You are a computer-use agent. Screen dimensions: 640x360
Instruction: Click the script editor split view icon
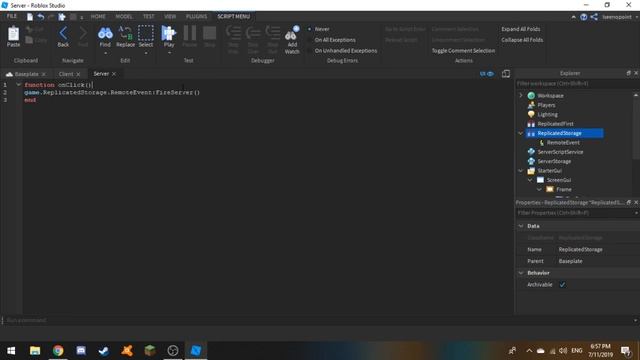point(506,73)
